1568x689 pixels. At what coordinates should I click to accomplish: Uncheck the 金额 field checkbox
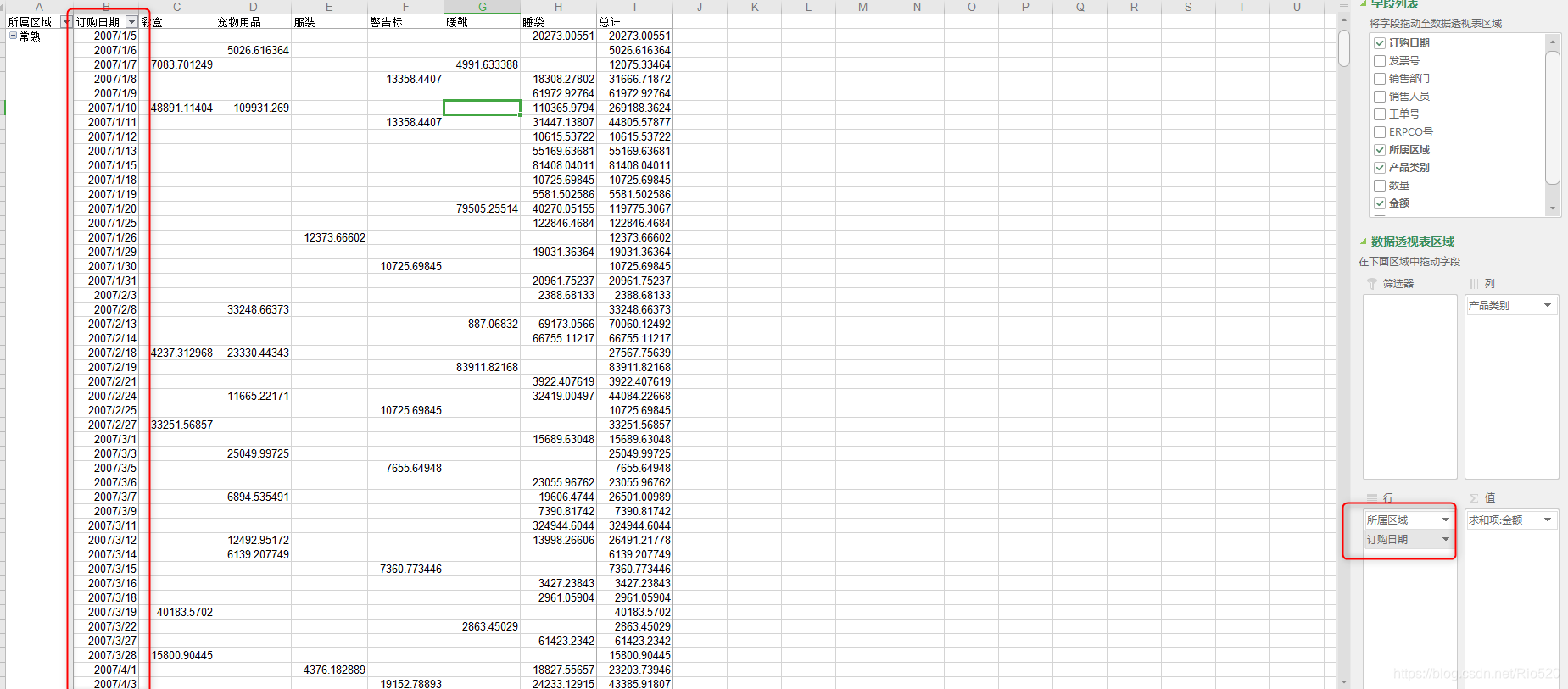pyautogui.click(x=1380, y=203)
